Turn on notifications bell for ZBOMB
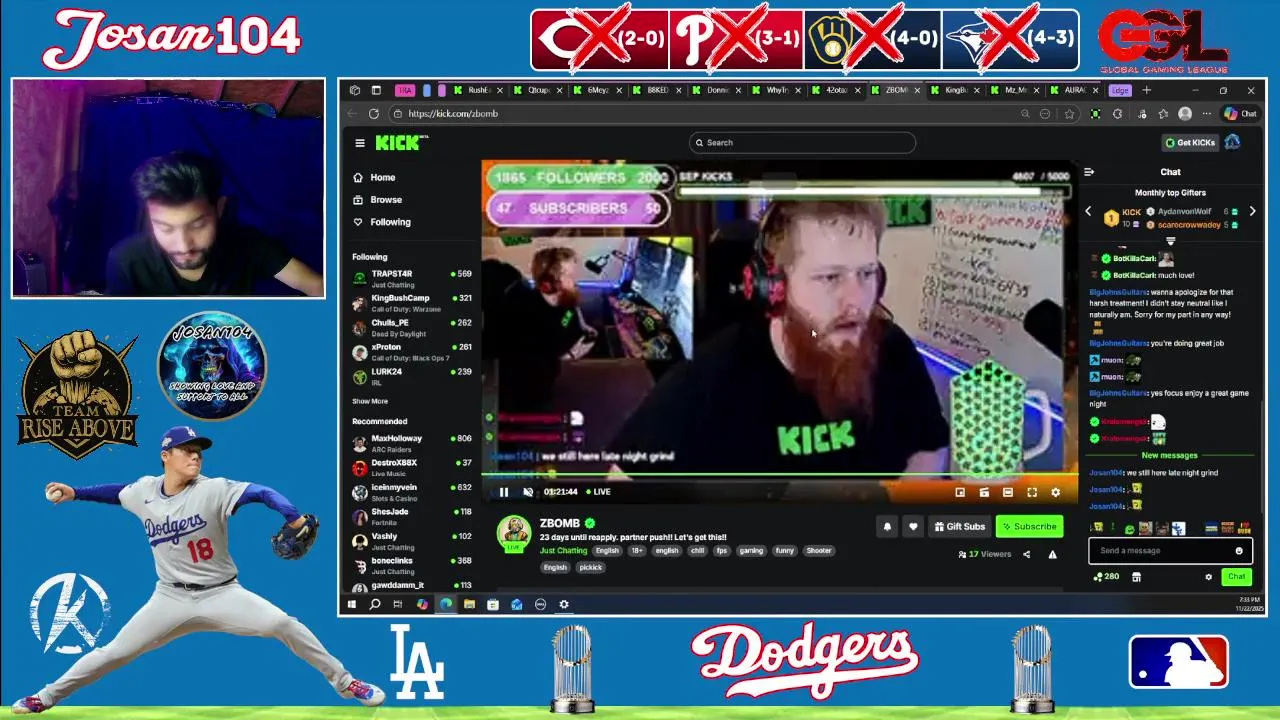The height and width of the screenshot is (720, 1280). [887, 526]
